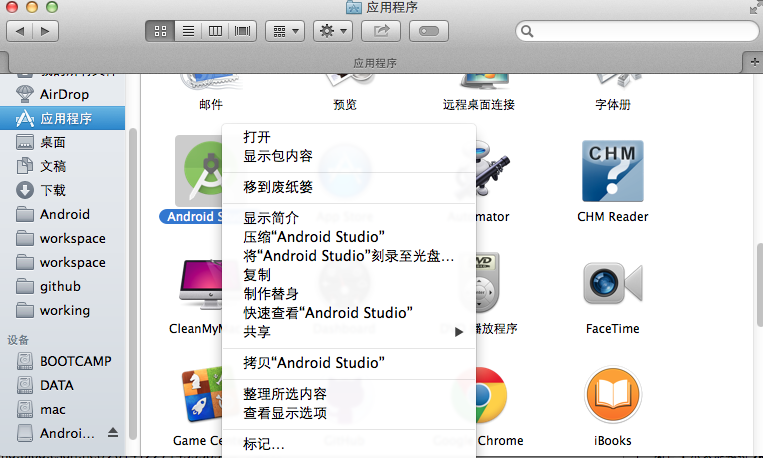Choose 打开 from context menu
Image resolution: width=763 pixels, height=458 pixels.
click(x=348, y=137)
